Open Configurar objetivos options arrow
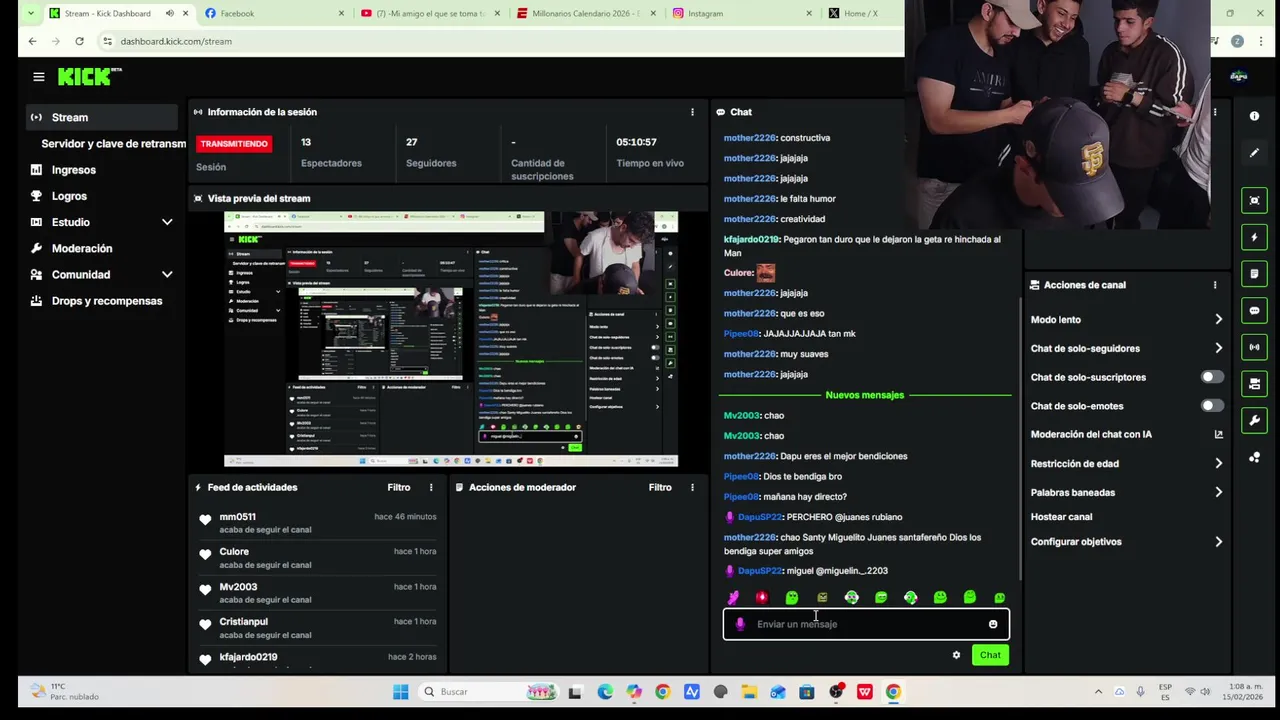This screenshot has height=720, width=1280. click(x=1218, y=542)
